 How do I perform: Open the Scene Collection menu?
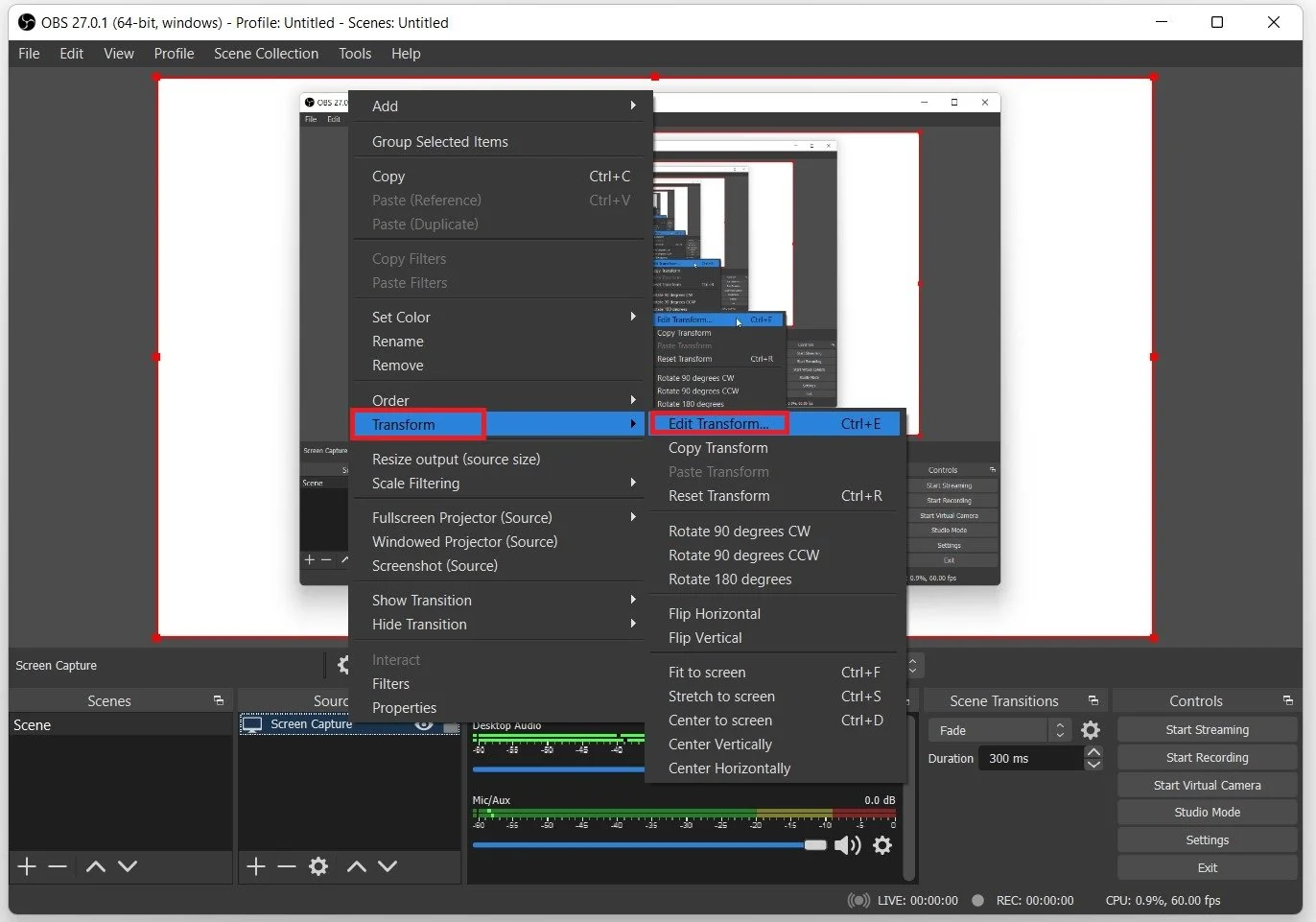point(266,54)
